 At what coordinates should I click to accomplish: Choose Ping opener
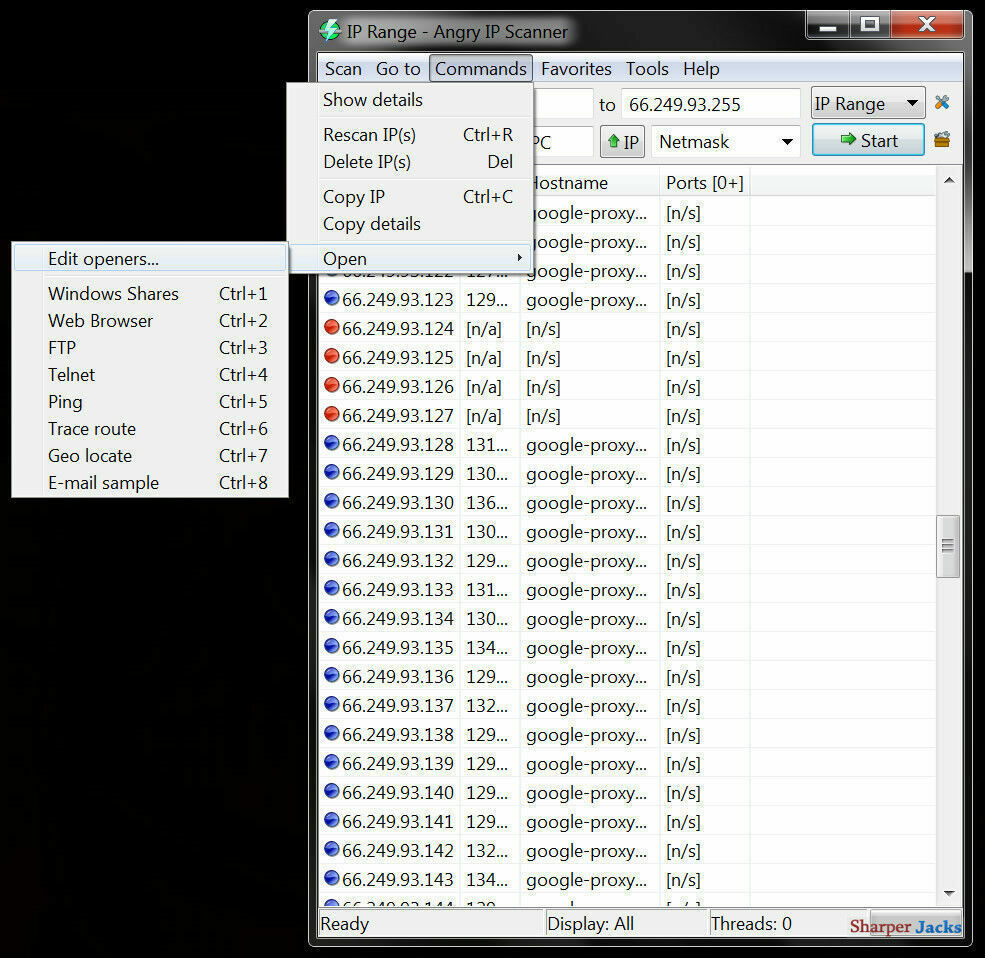150,401
